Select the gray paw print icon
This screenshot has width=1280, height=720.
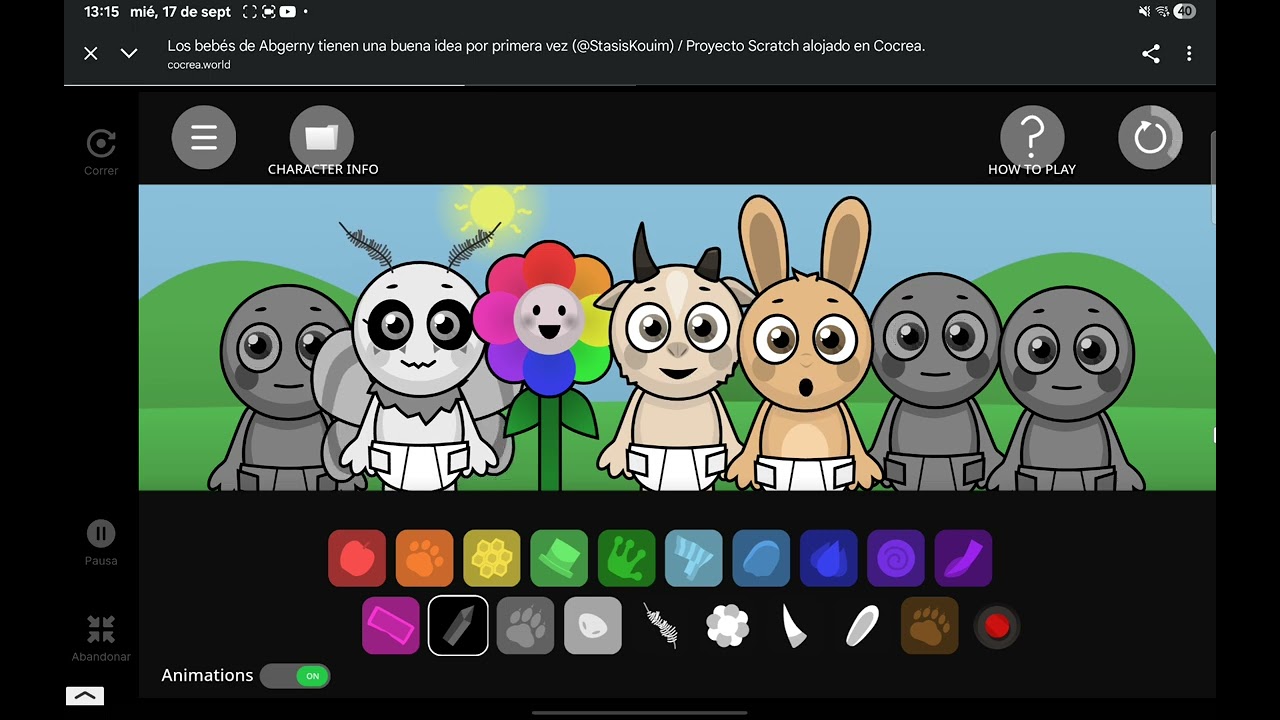click(525, 626)
